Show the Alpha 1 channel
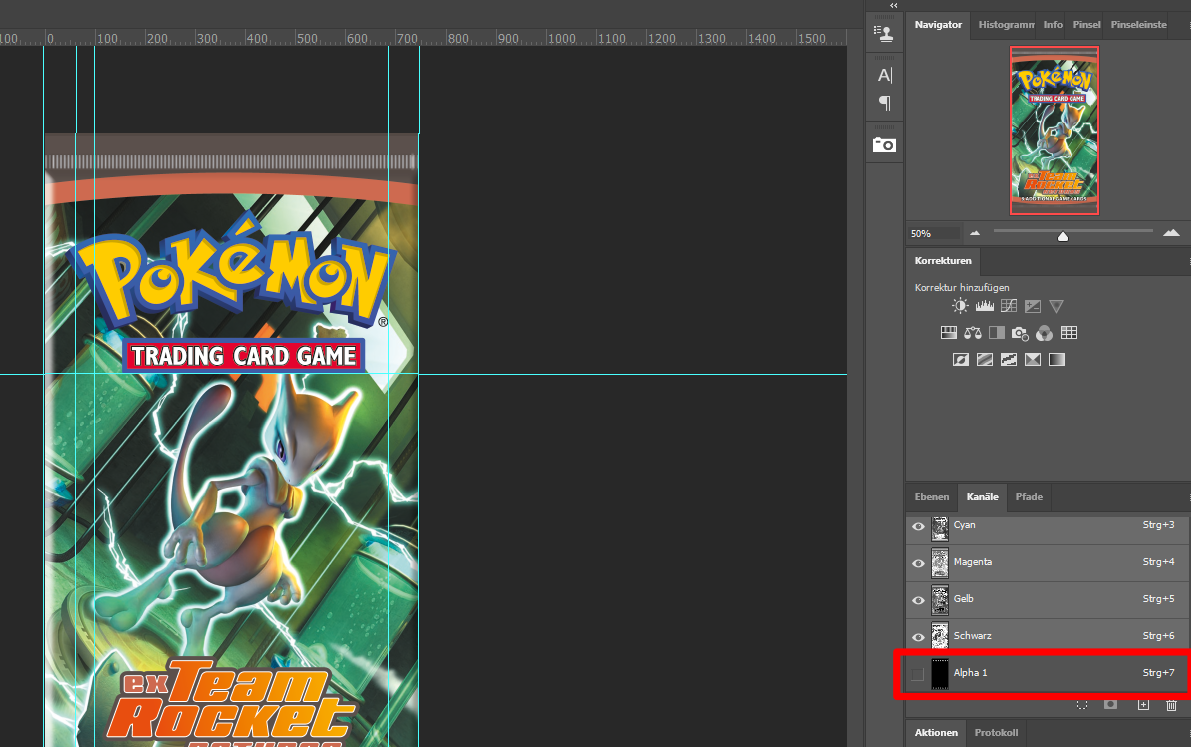The image size is (1191, 747). coord(918,674)
